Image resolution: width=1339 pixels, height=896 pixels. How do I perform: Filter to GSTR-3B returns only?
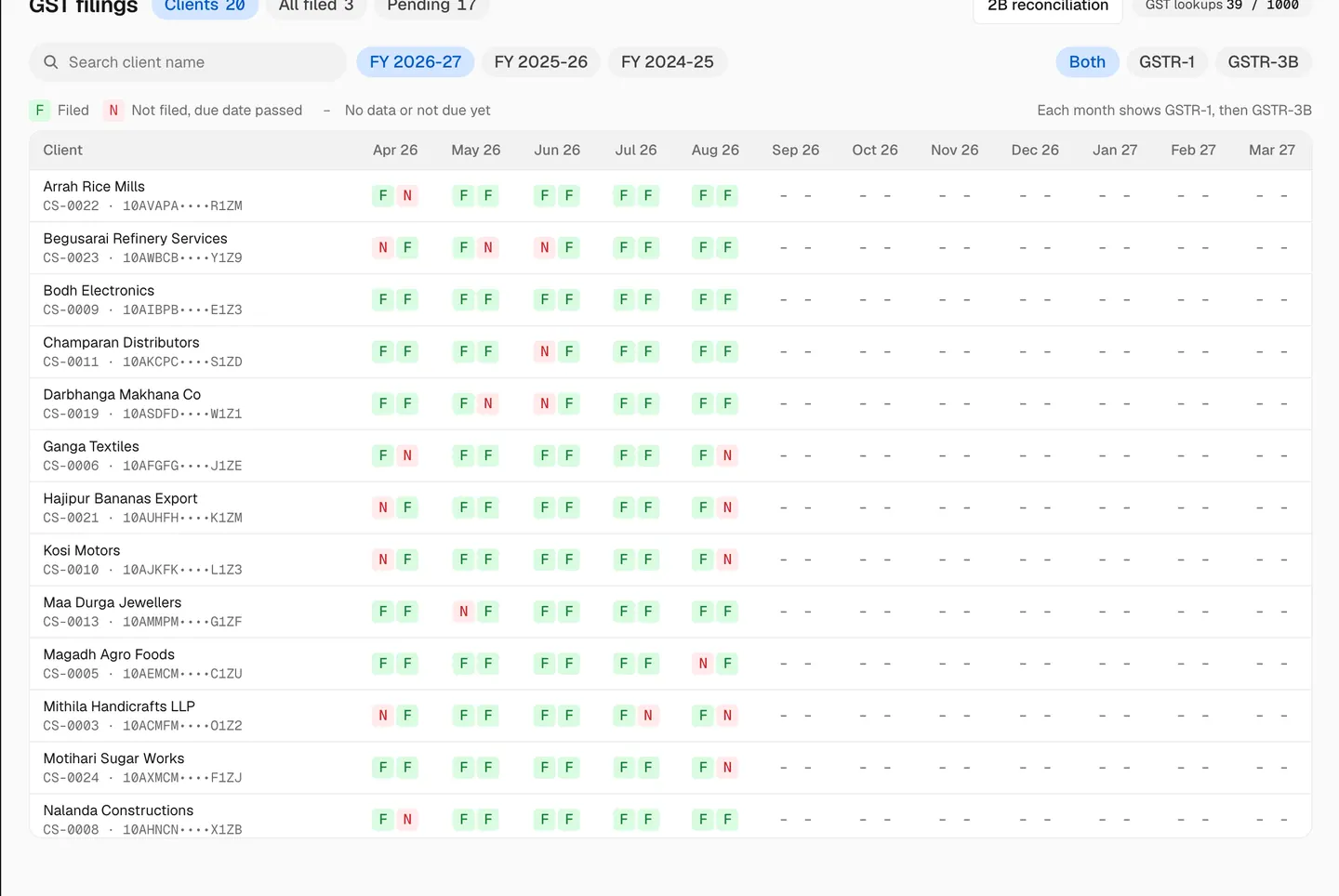[x=1263, y=62]
